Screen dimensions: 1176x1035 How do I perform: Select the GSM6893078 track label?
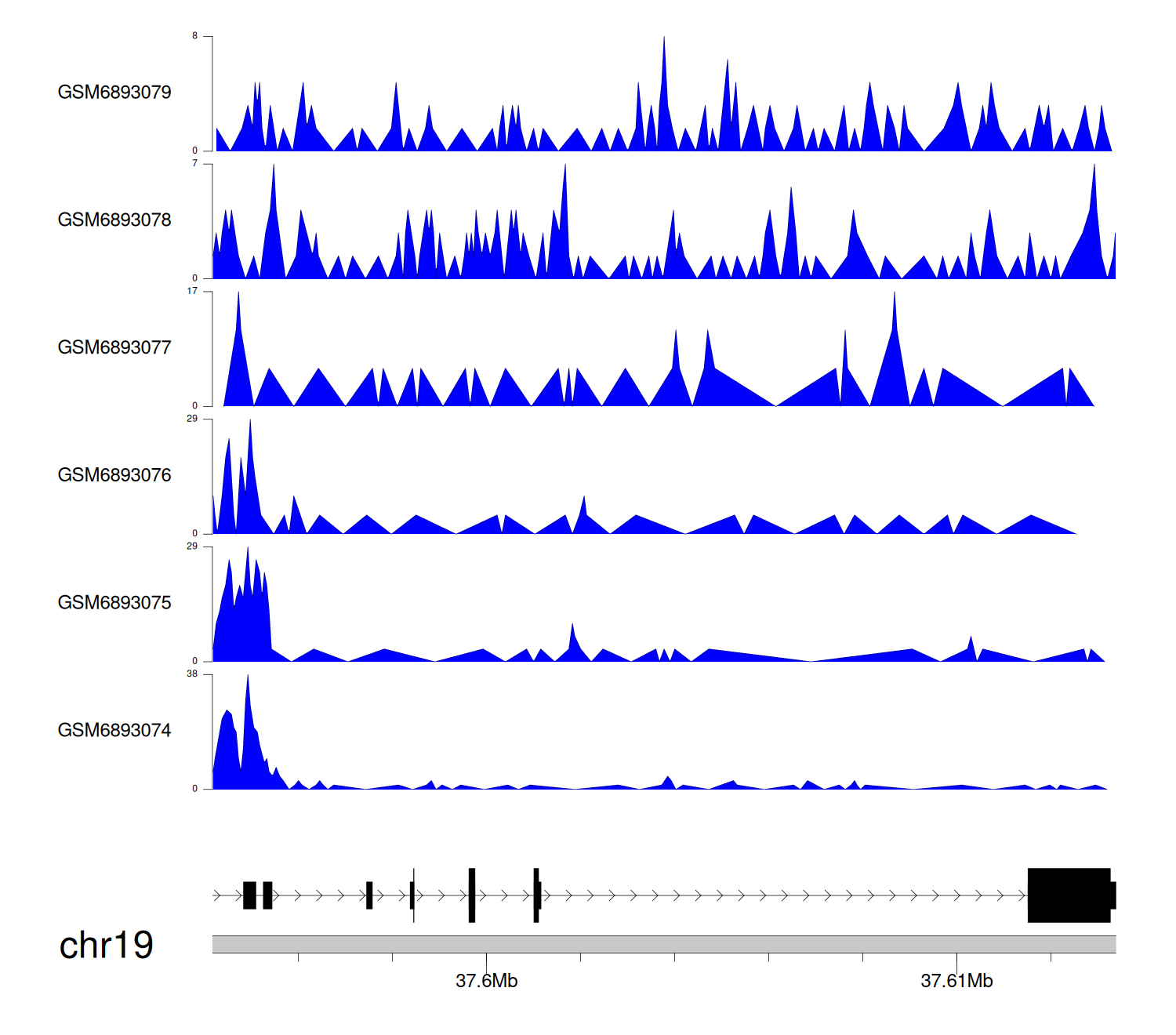114,220
